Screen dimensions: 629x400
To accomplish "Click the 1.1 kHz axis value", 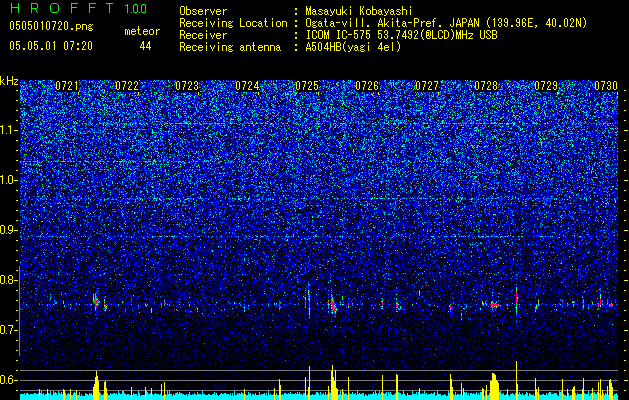I will point(9,130).
